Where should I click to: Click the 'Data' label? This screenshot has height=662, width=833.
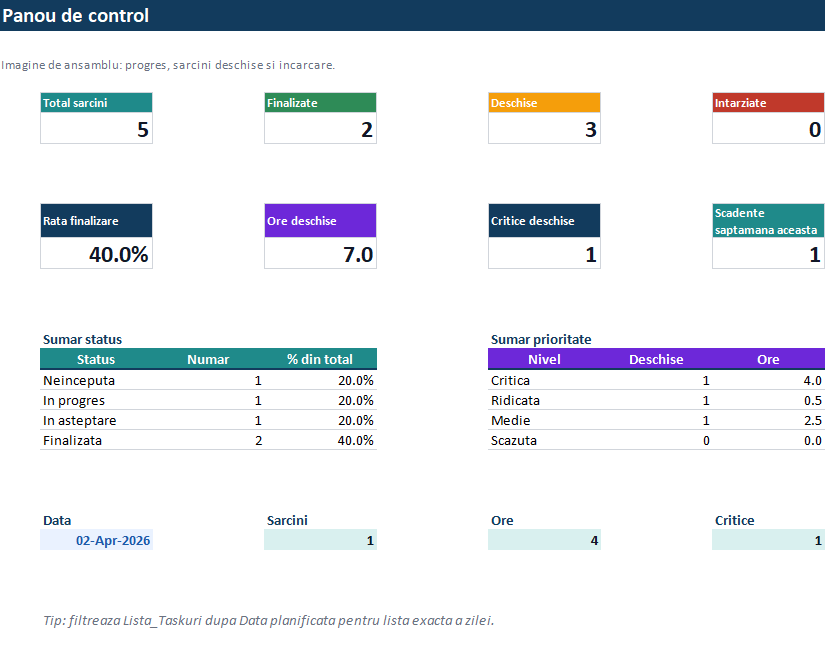[x=57, y=520]
